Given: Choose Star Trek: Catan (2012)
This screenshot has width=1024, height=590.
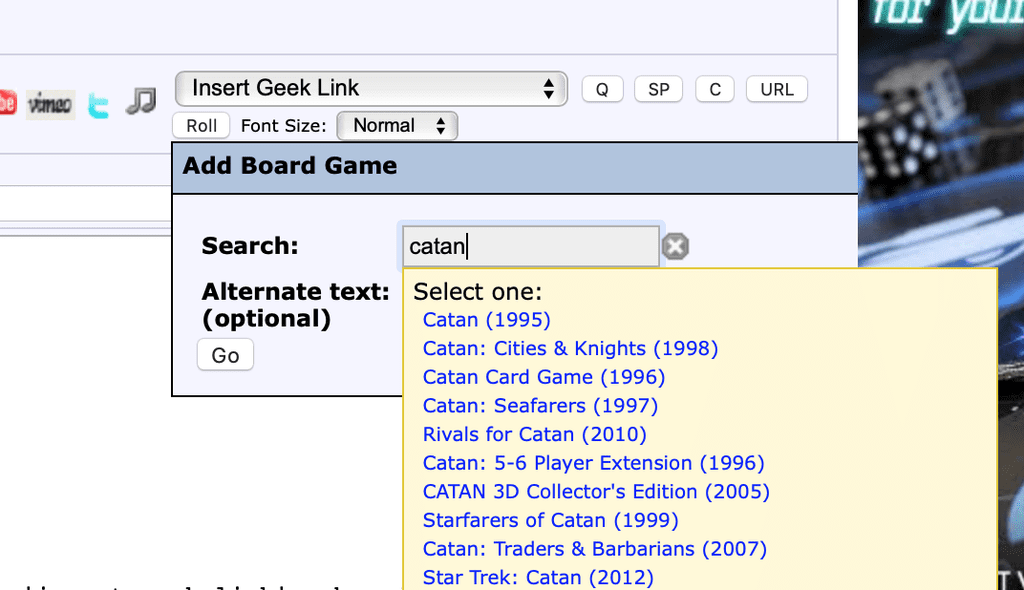Looking at the screenshot, I should (x=538, y=578).
